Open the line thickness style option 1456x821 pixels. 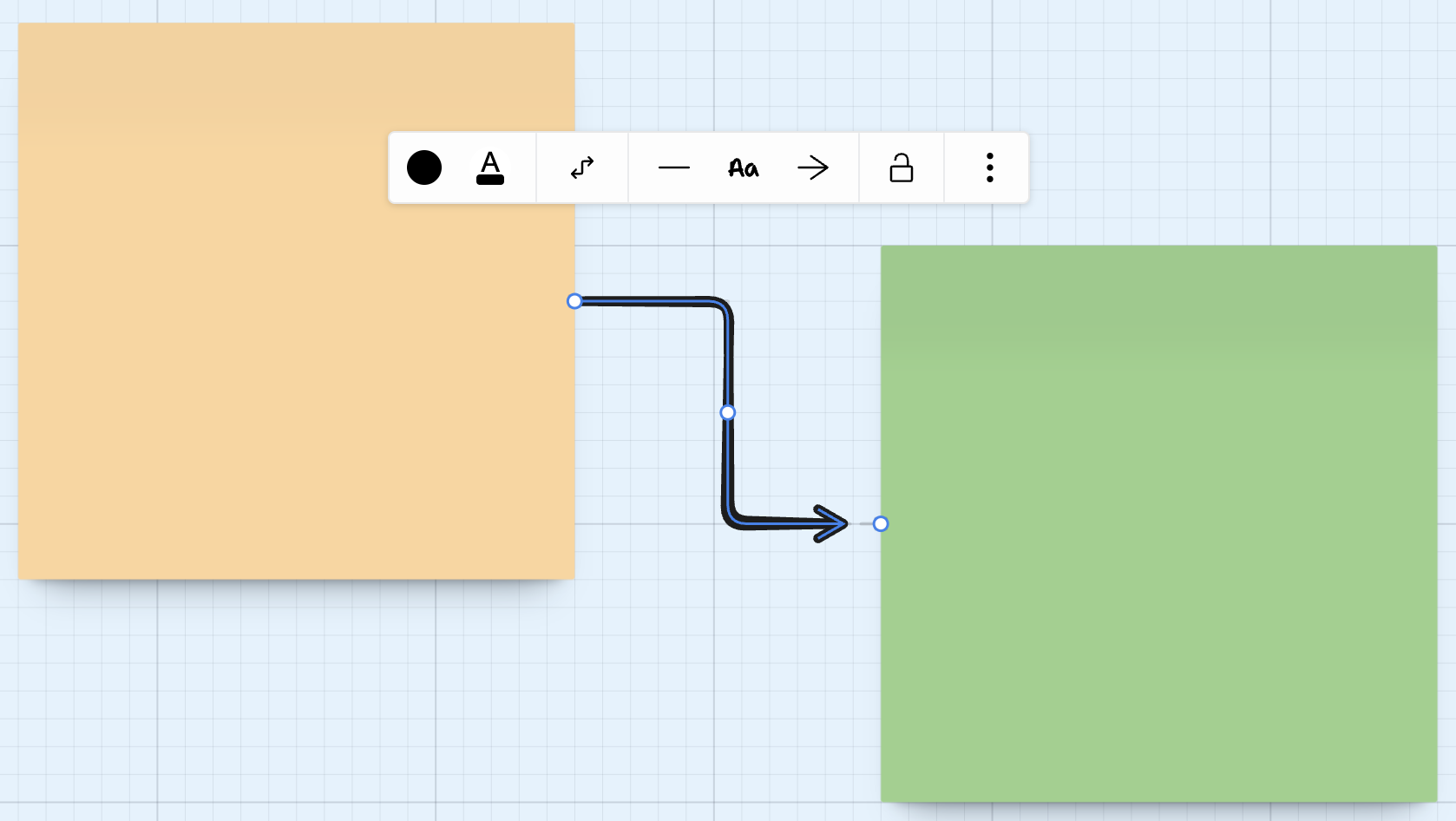click(674, 167)
